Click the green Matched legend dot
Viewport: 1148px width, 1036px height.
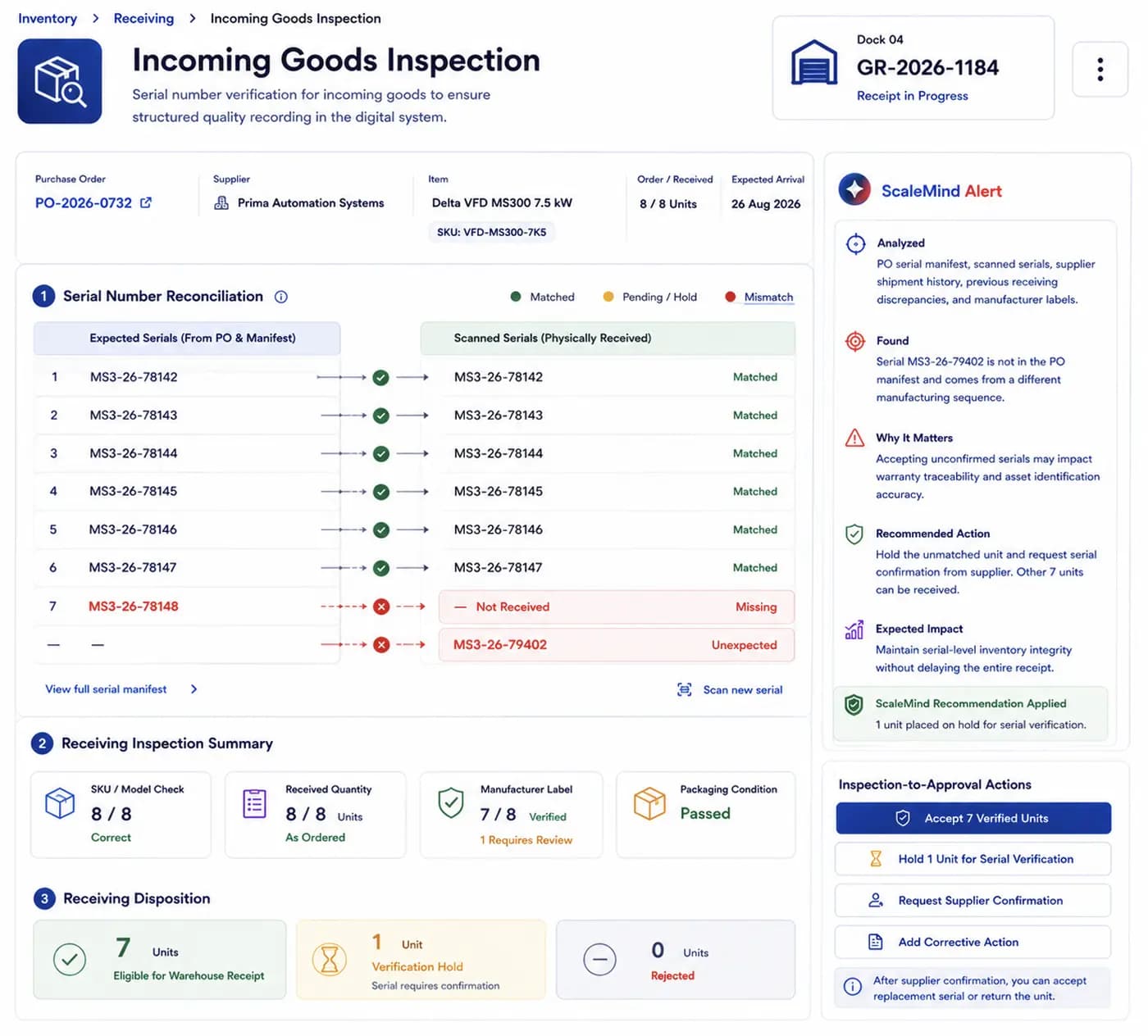[x=516, y=297]
